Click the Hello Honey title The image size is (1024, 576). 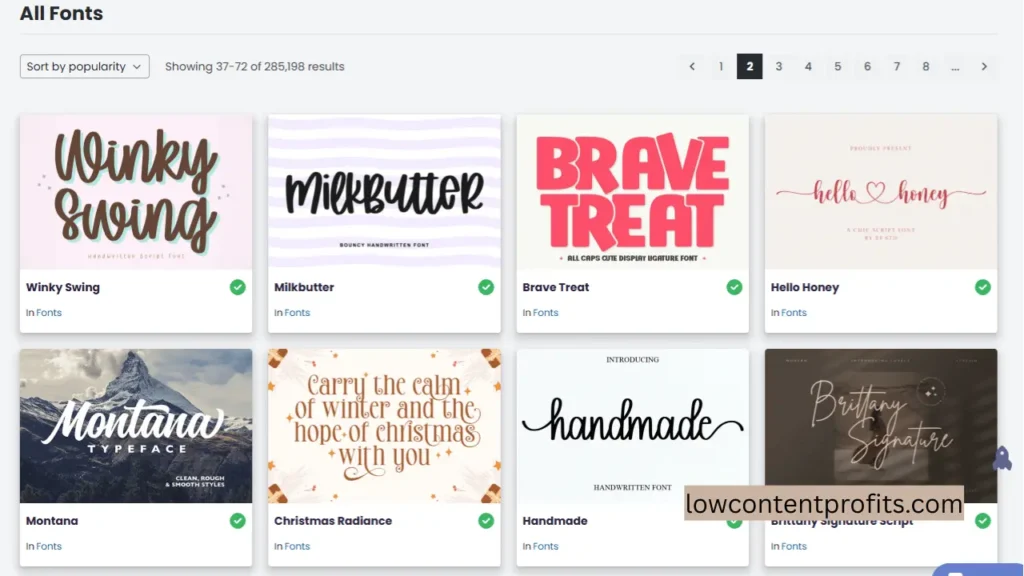(805, 287)
